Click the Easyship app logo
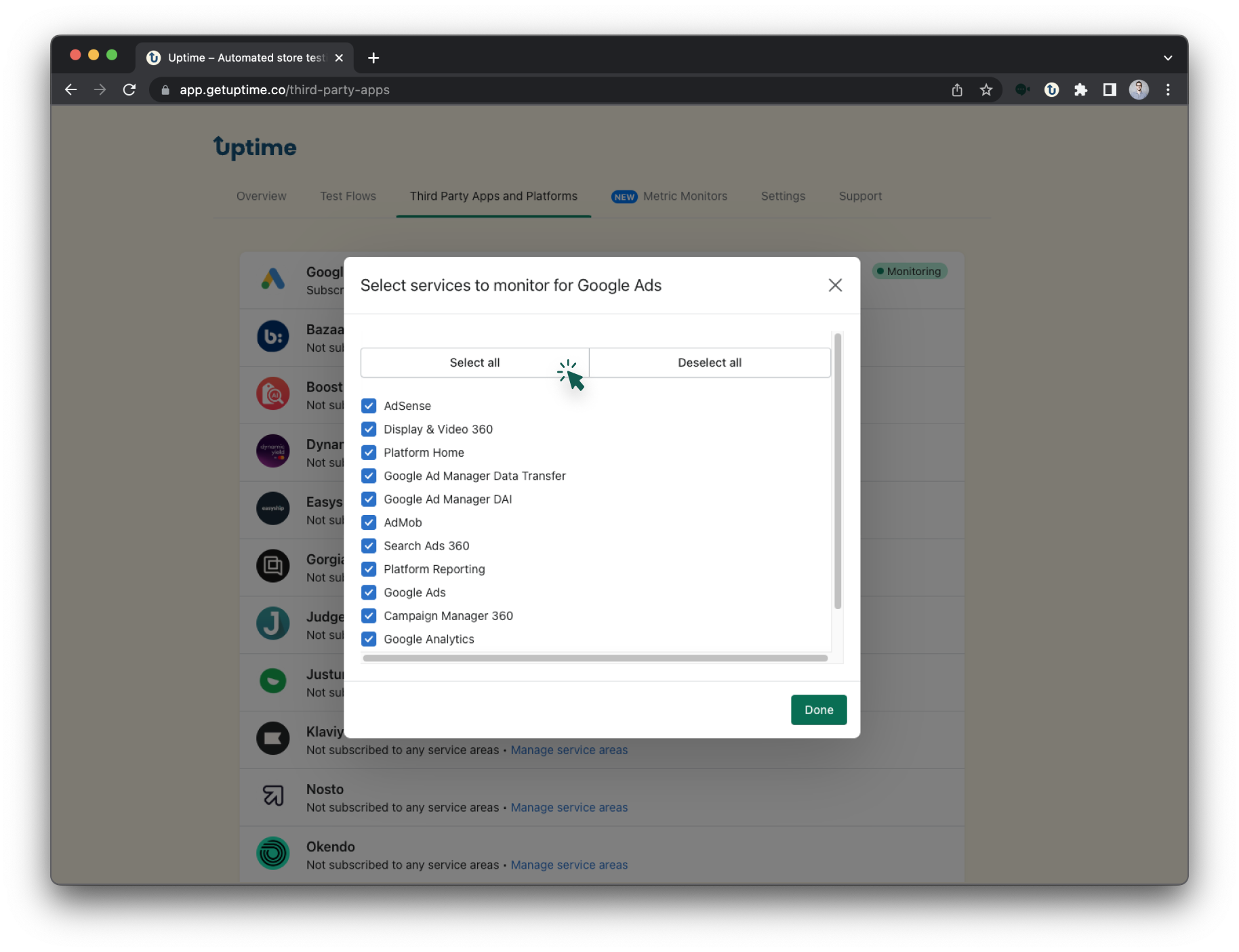 pyautogui.click(x=273, y=509)
